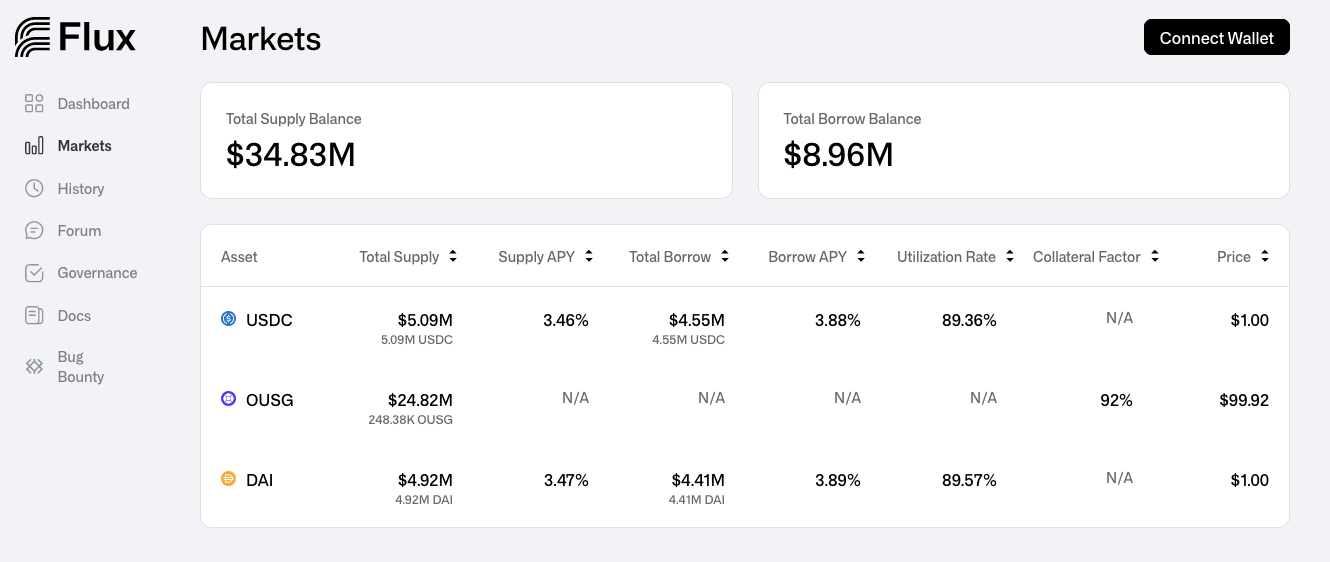Click DAI supply APY 3.47%
The height and width of the screenshot is (562, 1330).
(x=566, y=480)
